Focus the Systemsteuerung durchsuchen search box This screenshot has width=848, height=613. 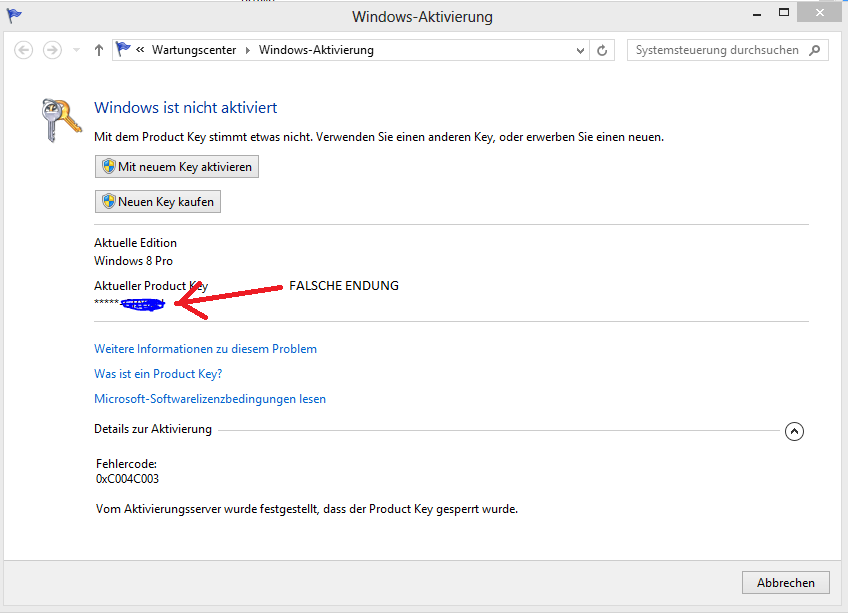pyautogui.click(x=727, y=50)
